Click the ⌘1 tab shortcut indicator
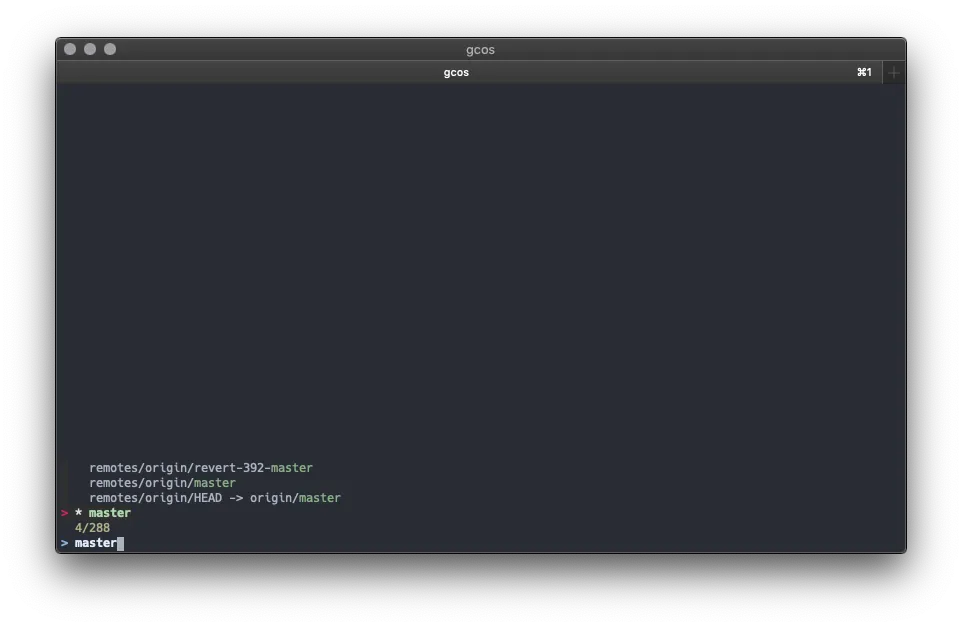This screenshot has height=627, width=962. (x=864, y=71)
